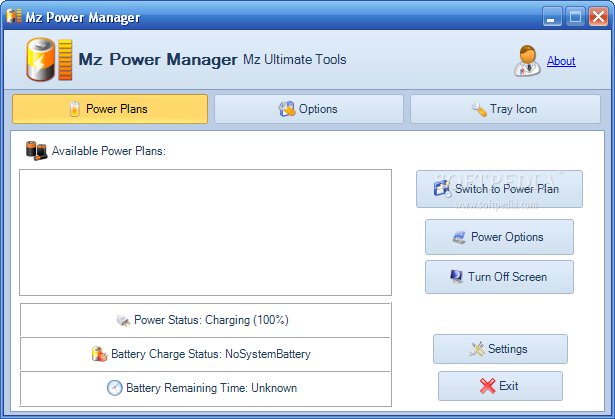615x419 pixels.
Task: Open the Tray Icon tab
Action: 505,109
